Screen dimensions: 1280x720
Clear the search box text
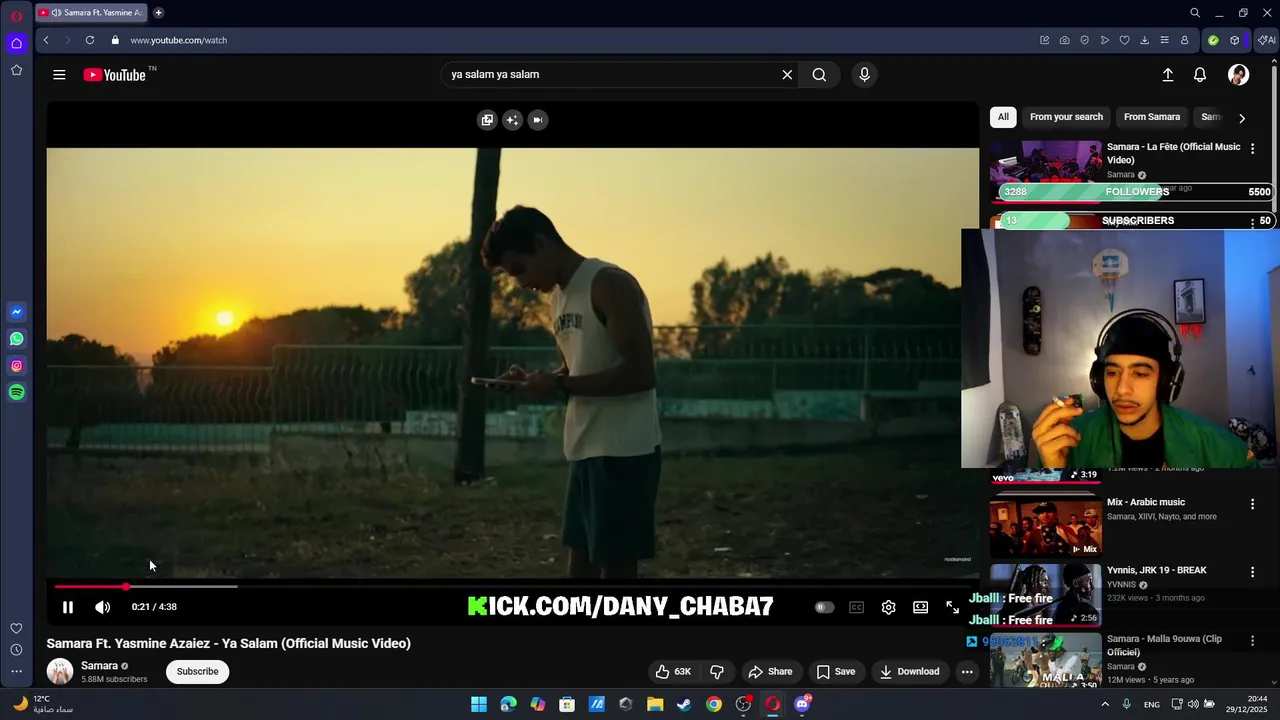click(x=787, y=75)
